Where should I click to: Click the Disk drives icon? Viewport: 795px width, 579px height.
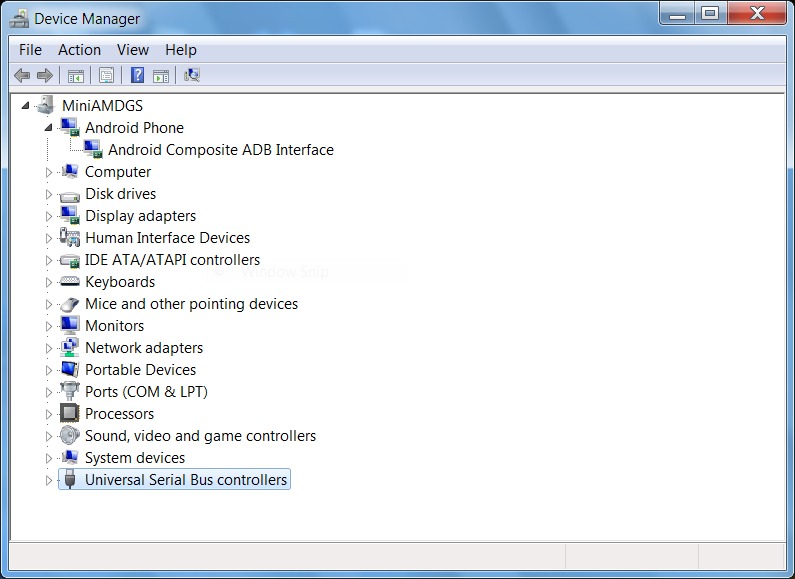click(x=70, y=195)
